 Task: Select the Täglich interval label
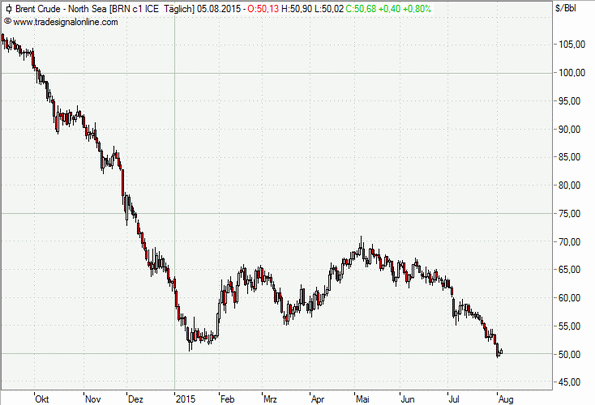coord(178,9)
